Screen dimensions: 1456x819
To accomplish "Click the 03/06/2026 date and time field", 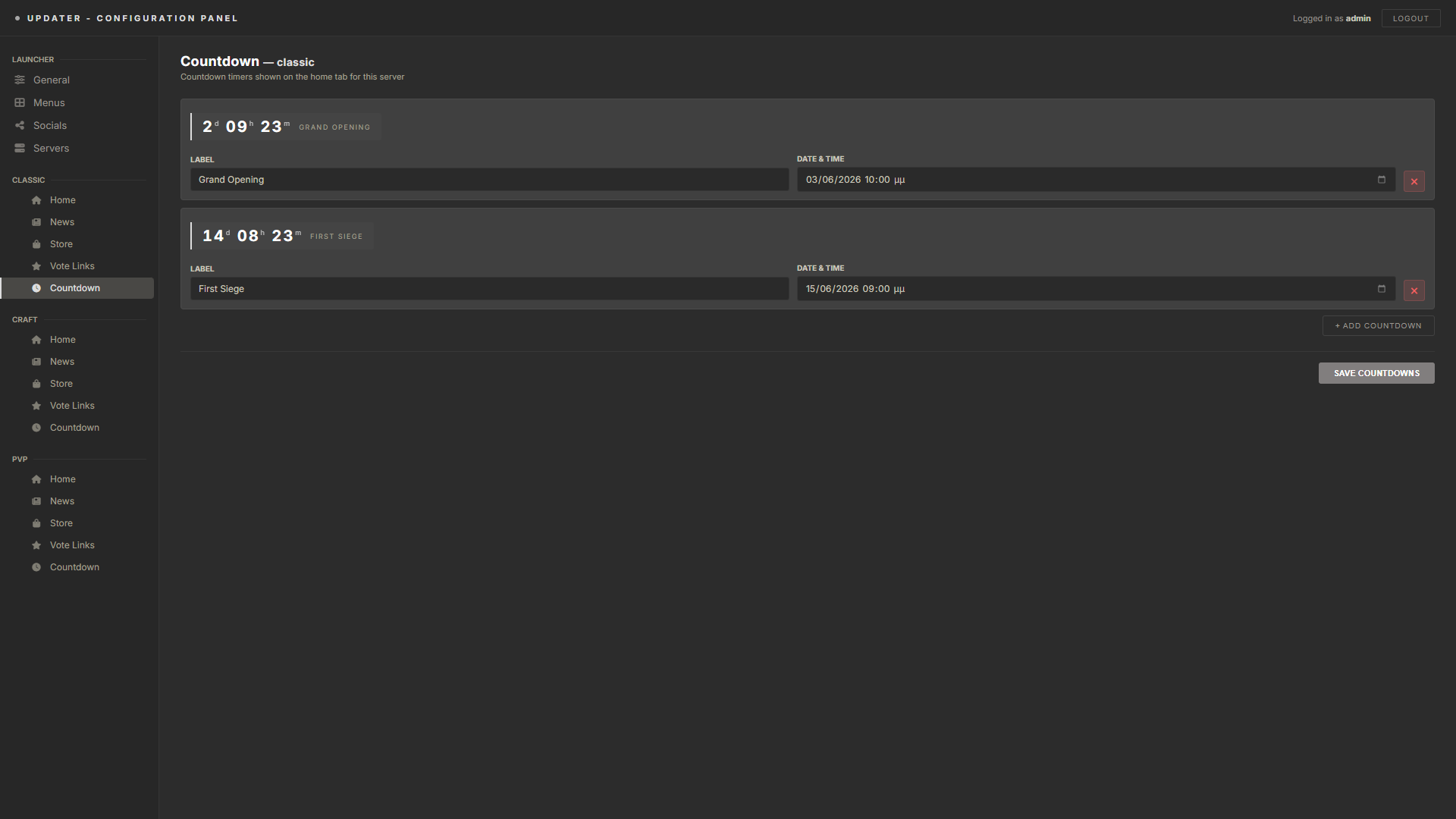I will tap(1096, 180).
